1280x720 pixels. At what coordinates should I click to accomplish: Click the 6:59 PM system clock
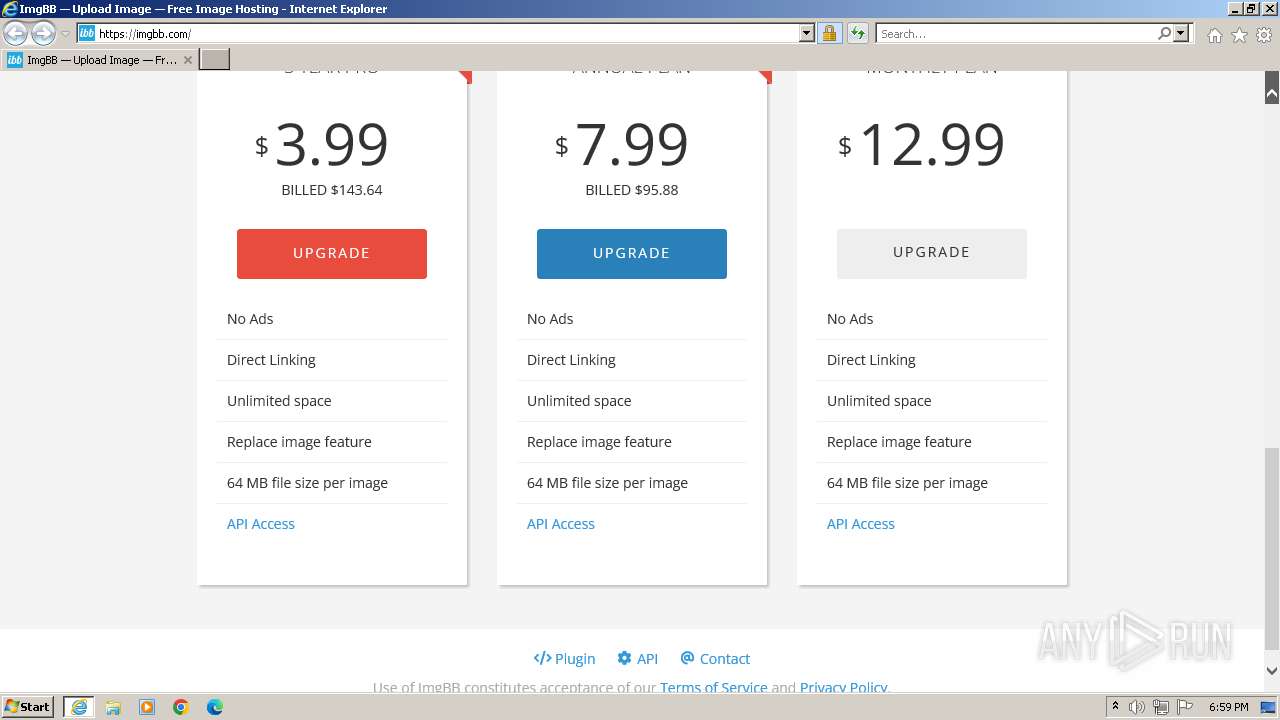point(1228,707)
